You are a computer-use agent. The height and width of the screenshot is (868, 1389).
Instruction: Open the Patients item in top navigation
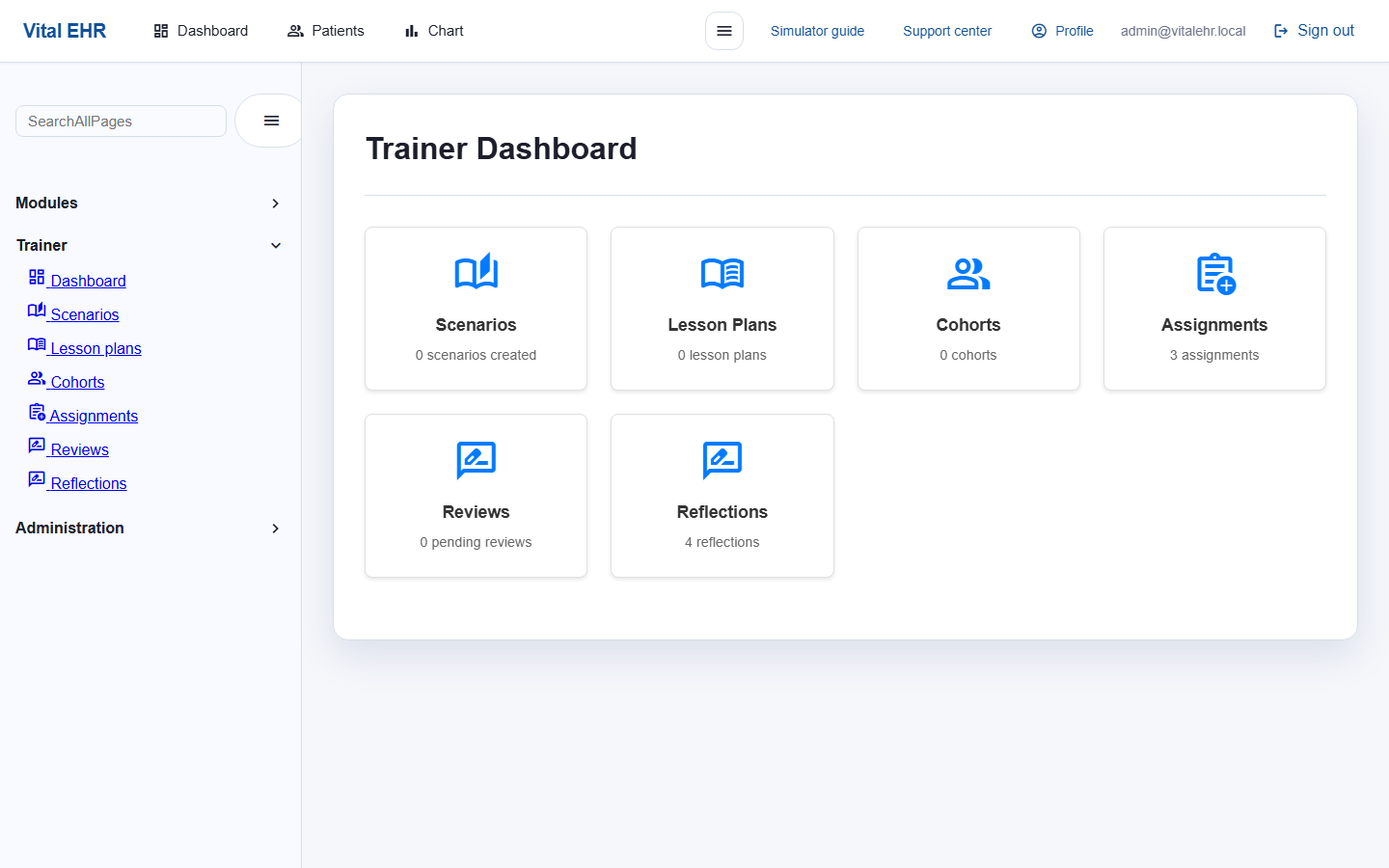(326, 31)
